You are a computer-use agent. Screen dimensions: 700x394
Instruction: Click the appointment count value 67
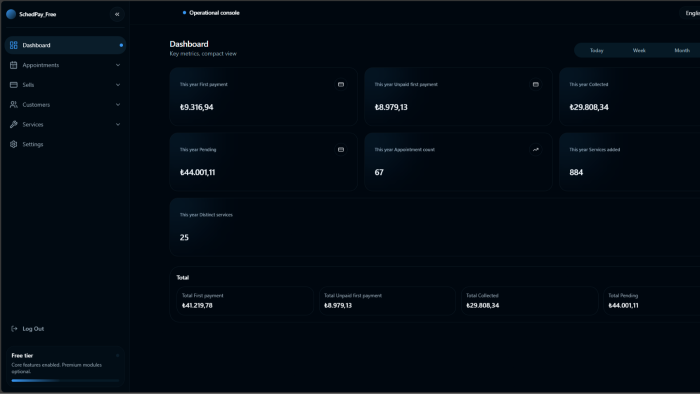(x=379, y=172)
